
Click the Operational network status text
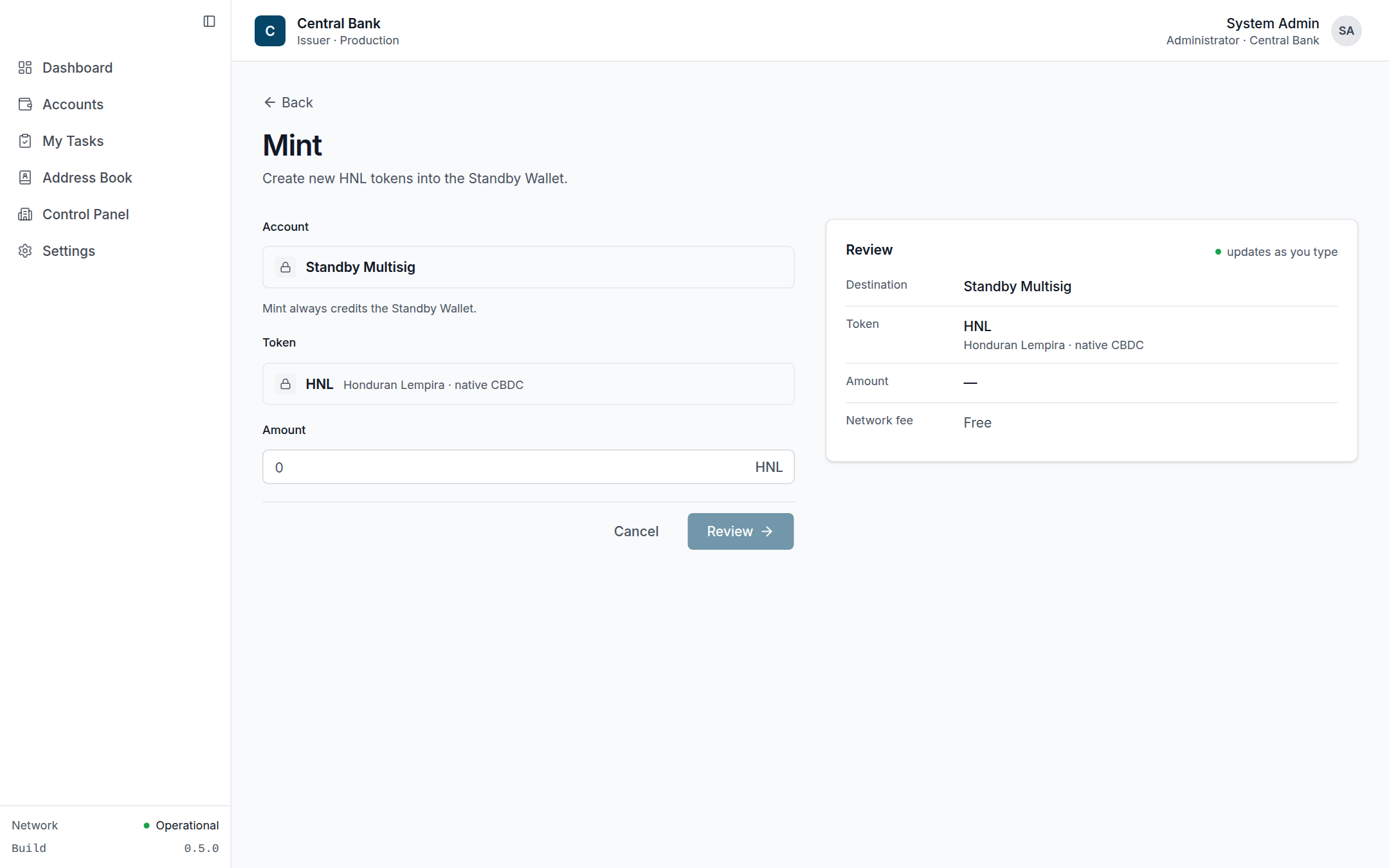(187, 825)
